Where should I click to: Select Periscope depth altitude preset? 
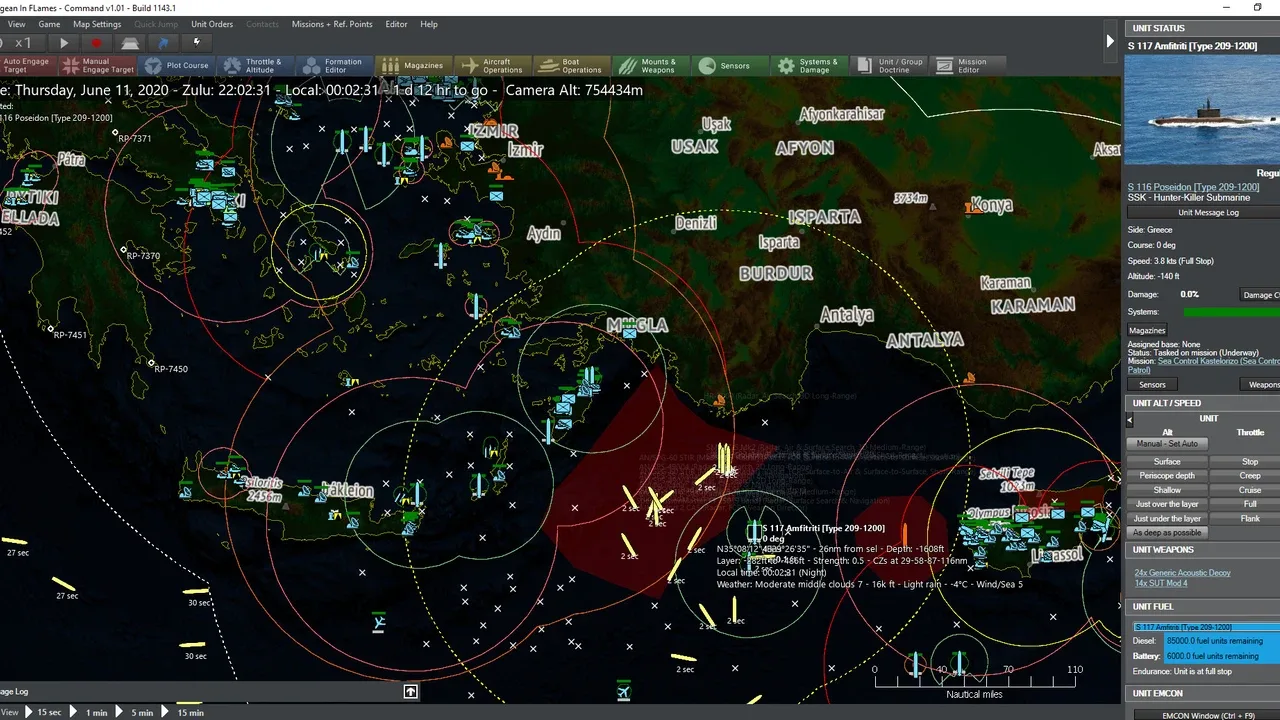pyautogui.click(x=1167, y=476)
